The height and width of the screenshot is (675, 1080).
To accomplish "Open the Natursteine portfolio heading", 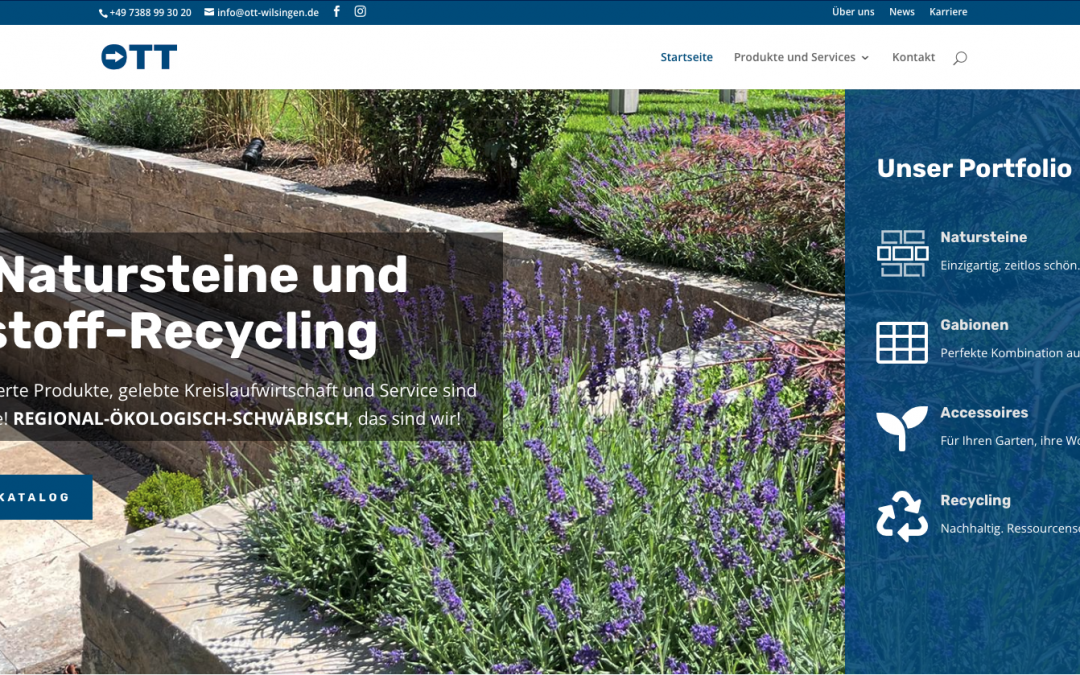I will click(x=984, y=237).
